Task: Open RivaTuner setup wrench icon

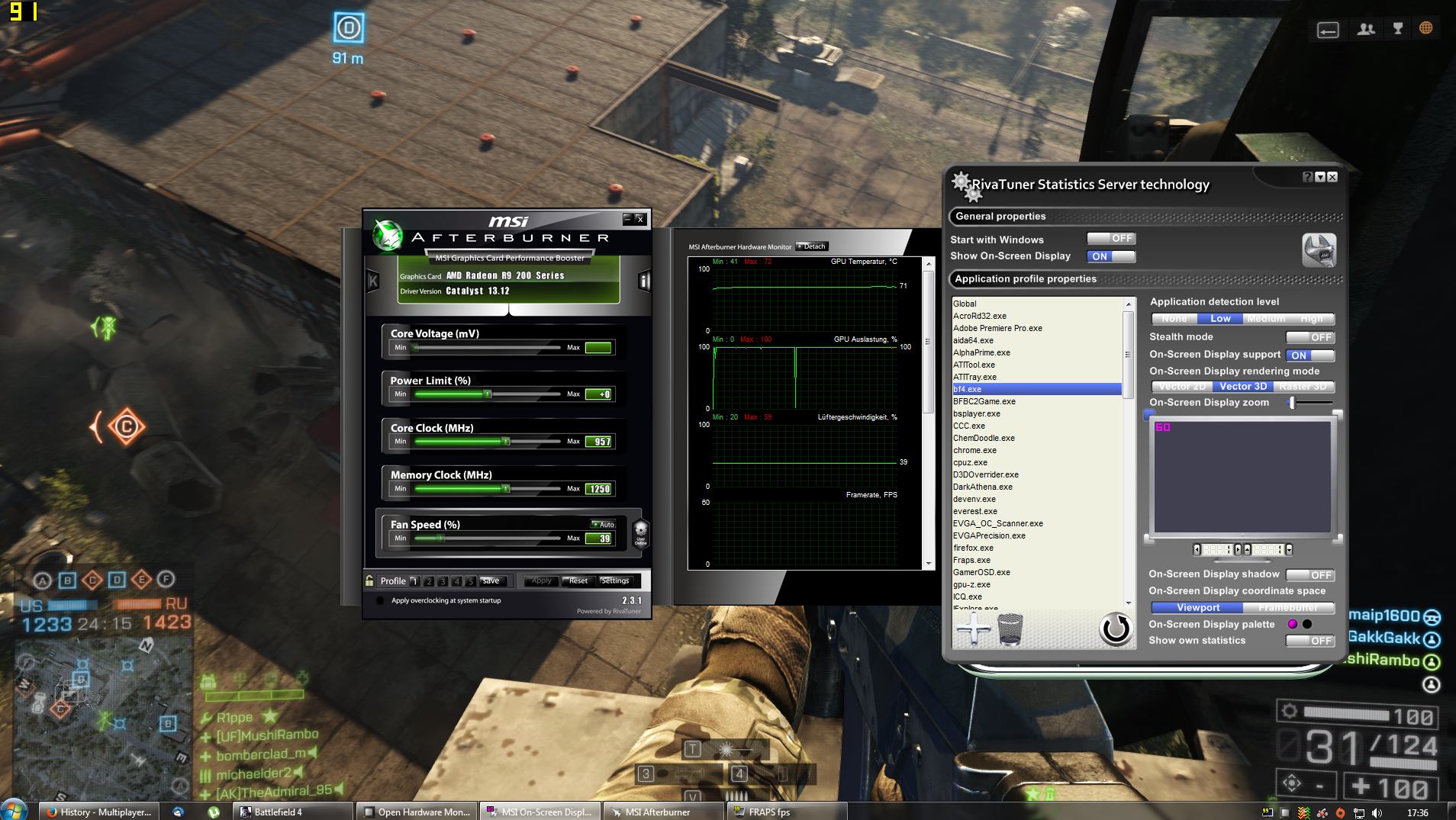Action: click(x=1319, y=250)
